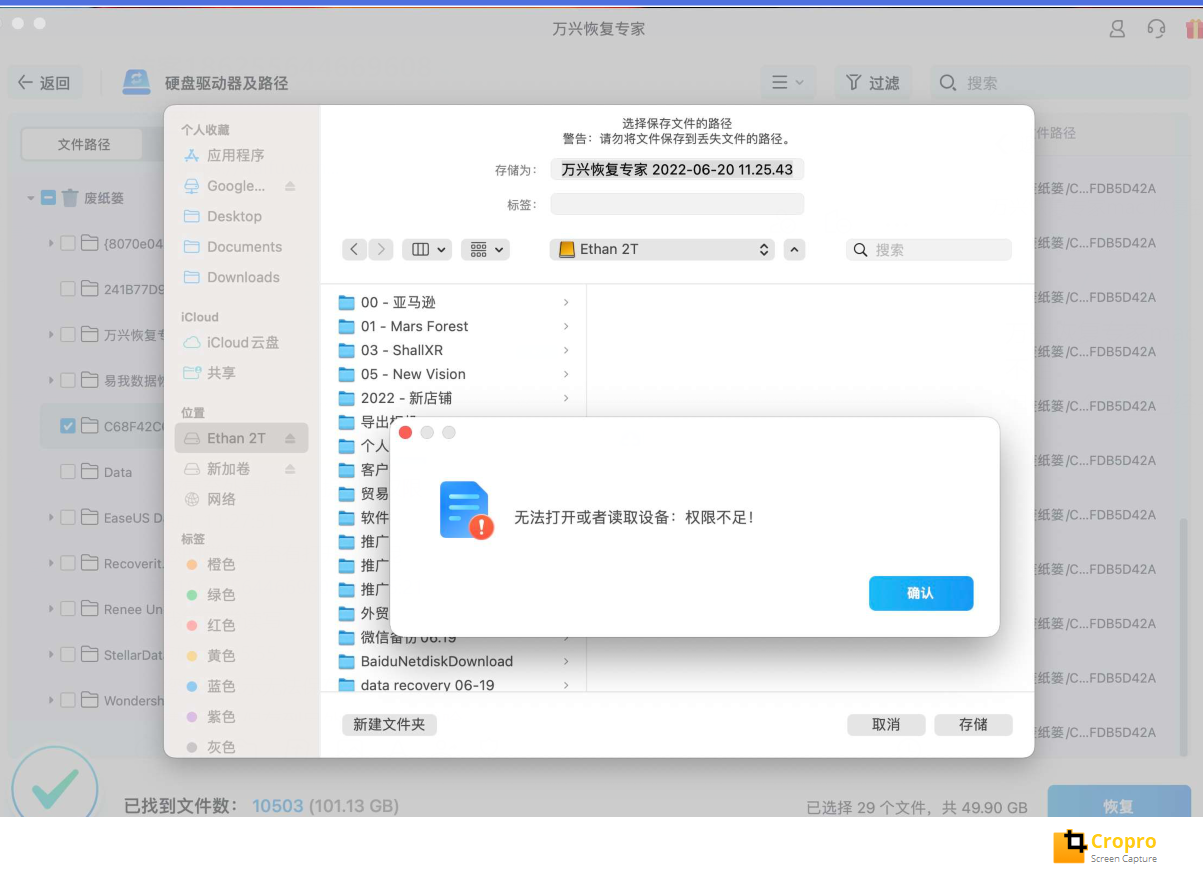The image size is (1203, 881).
Task: Go back using the 返回 button
Action: tap(45, 83)
